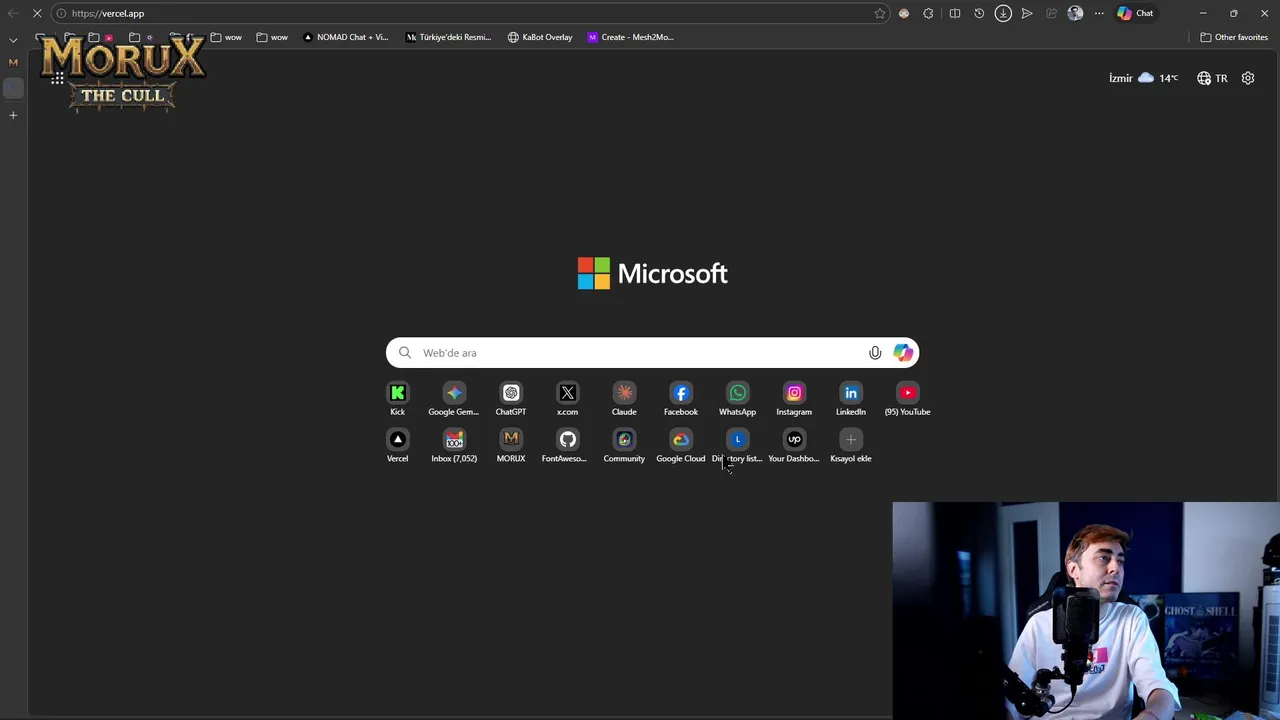Screen dimensions: 1280x720
Task: Stop loading the page
Action: click(37, 13)
